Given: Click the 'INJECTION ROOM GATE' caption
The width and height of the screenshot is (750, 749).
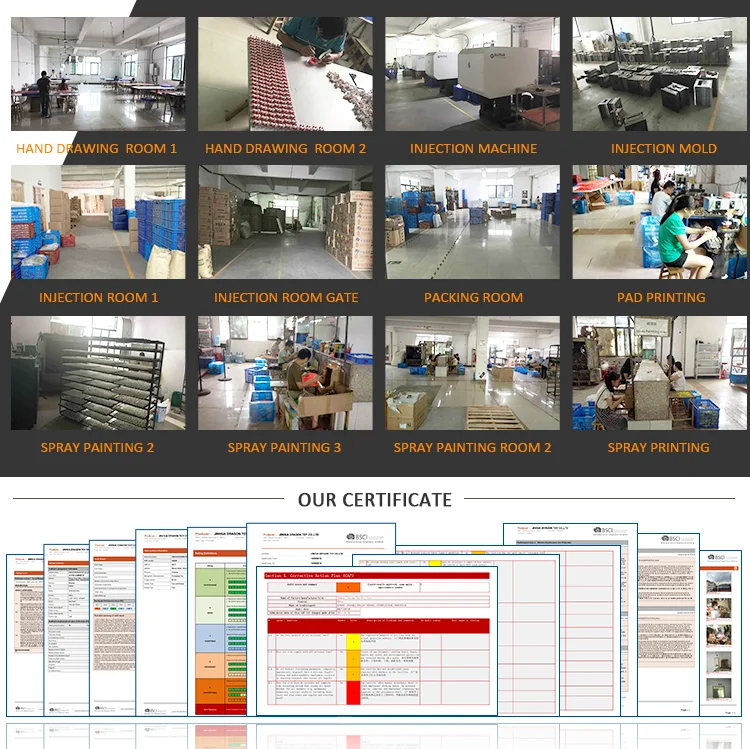Looking at the screenshot, I should 286,297.
